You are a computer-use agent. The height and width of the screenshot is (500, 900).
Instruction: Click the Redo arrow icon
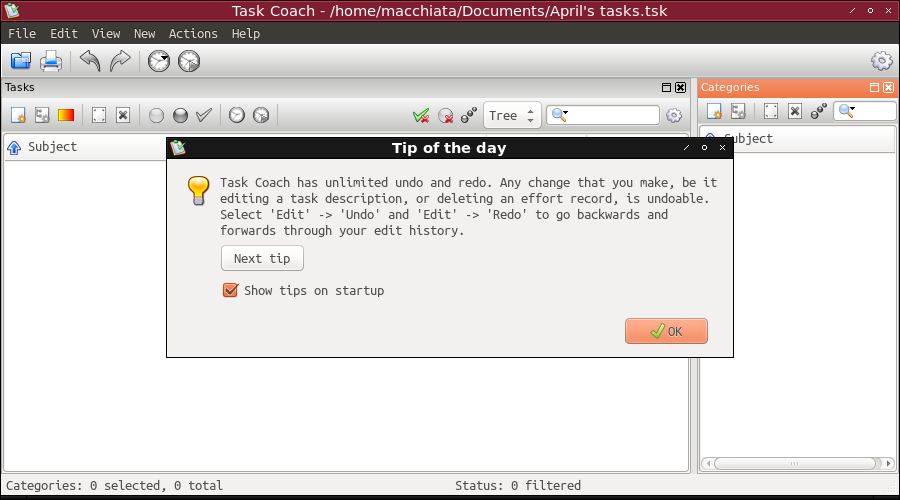(120, 61)
